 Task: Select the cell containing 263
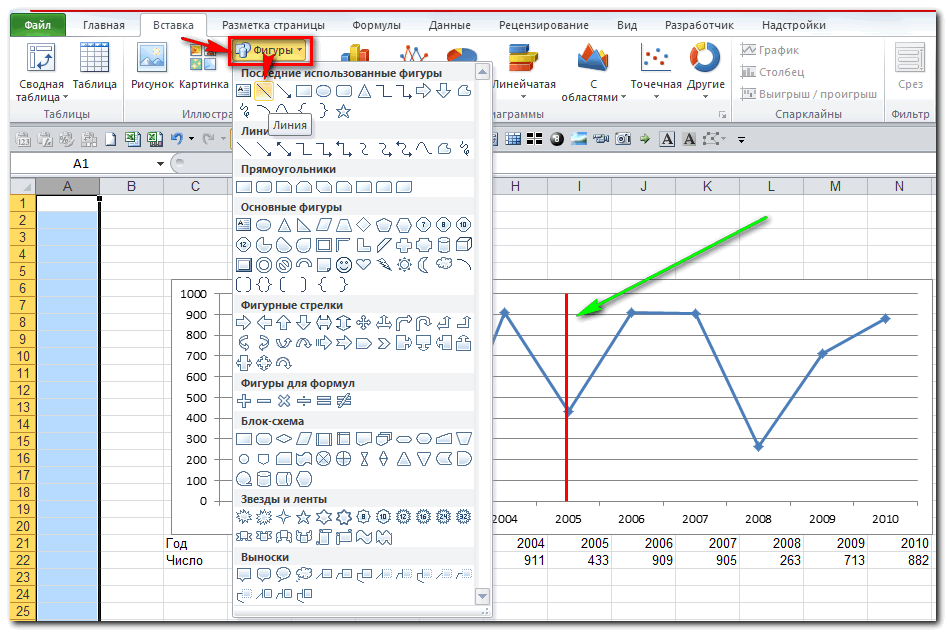tap(772, 560)
